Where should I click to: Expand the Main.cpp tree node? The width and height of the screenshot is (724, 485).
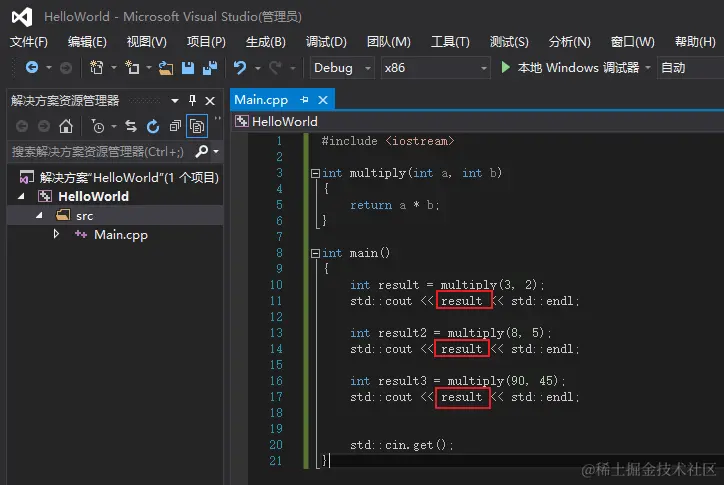point(56,234)
